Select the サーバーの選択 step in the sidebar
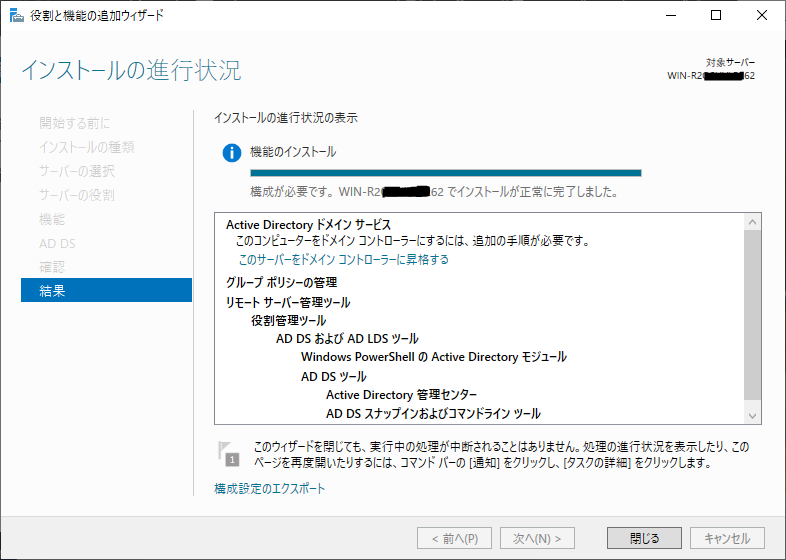 pos(77,171)
